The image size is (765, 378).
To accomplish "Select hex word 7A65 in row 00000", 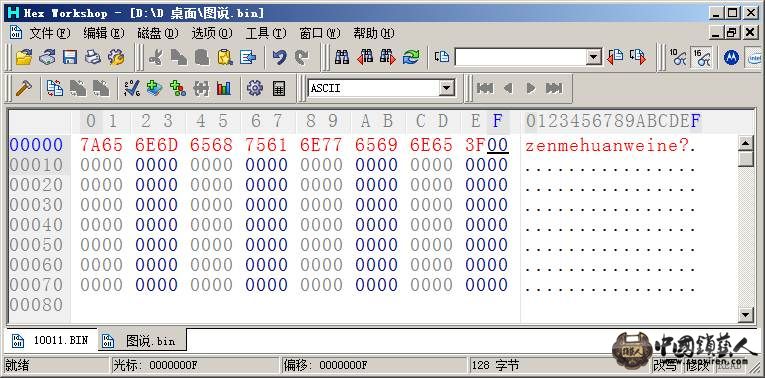I will pos(101,145).
